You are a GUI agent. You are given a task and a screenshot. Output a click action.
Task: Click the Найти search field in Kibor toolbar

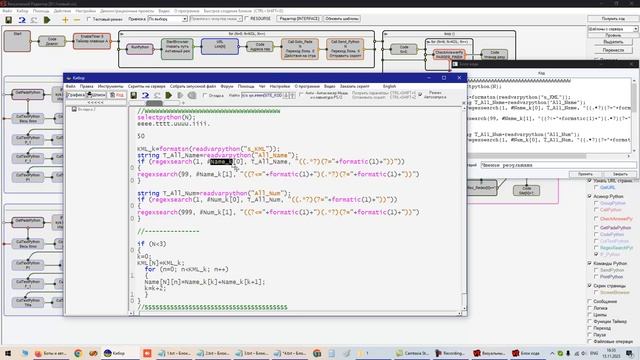coord(261,95)
